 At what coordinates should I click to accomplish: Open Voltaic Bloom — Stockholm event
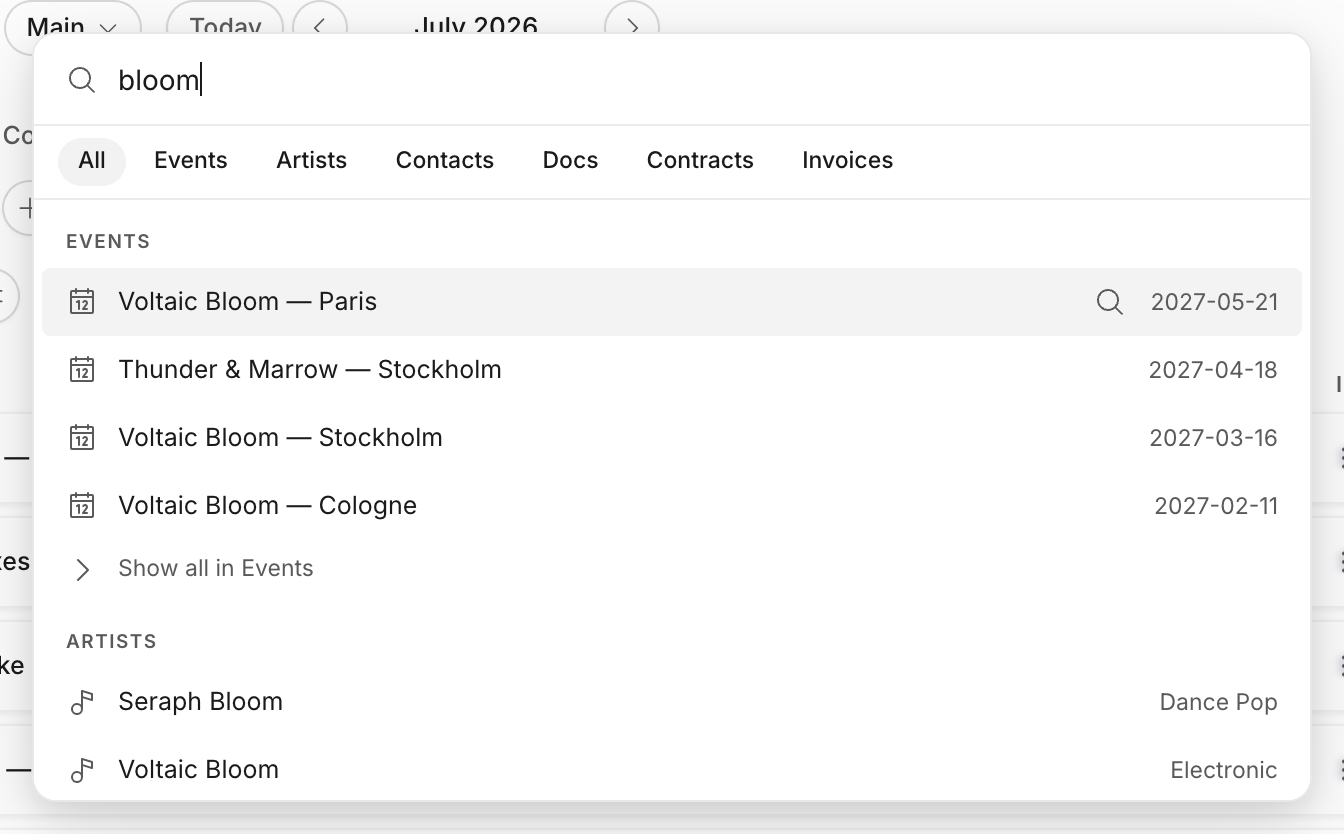(672, 437)
